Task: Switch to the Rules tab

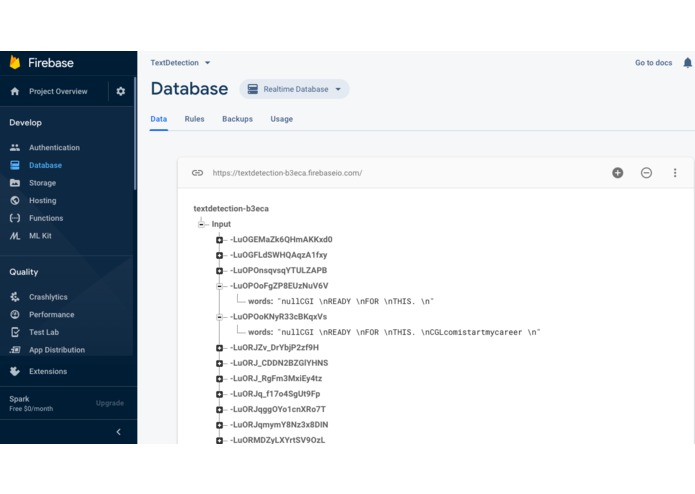Action: (194, 119)
